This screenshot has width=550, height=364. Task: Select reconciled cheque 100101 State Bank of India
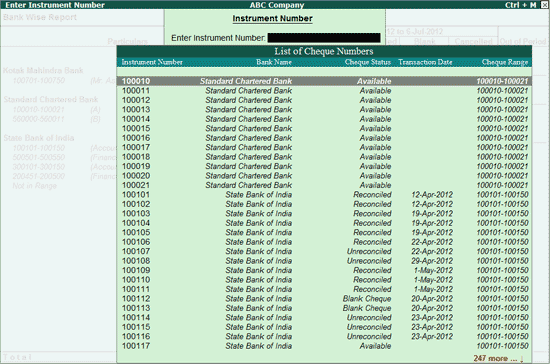click(x=324, y=195)
